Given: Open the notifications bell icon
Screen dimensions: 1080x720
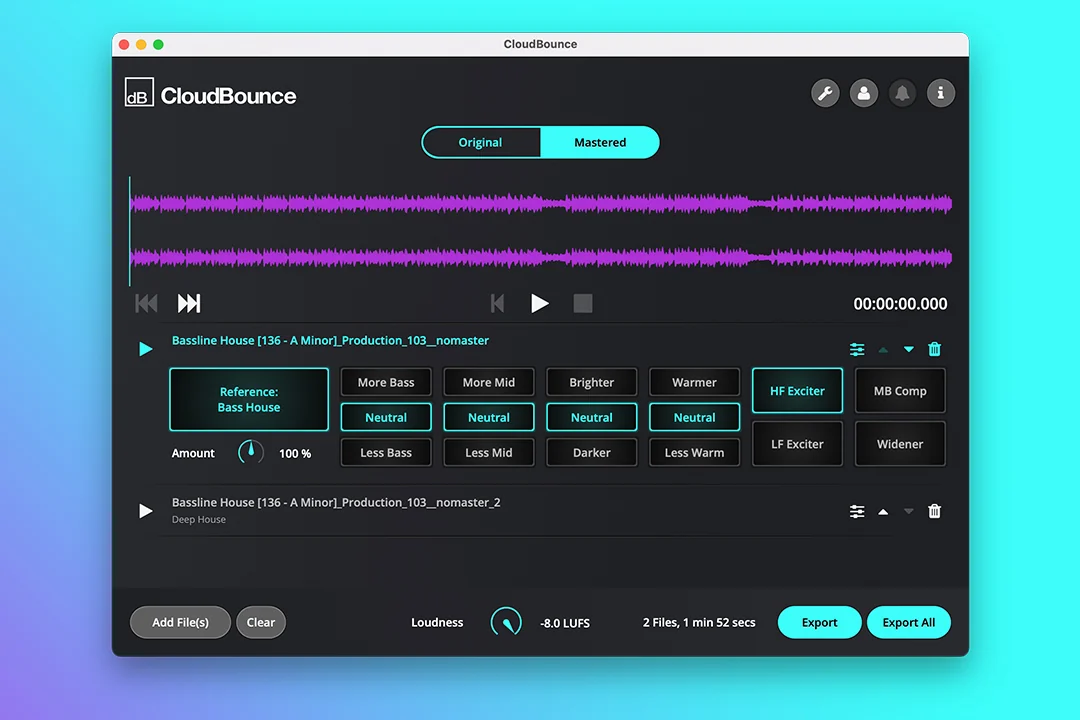Looking at the screenshot, I should point(902,93).
